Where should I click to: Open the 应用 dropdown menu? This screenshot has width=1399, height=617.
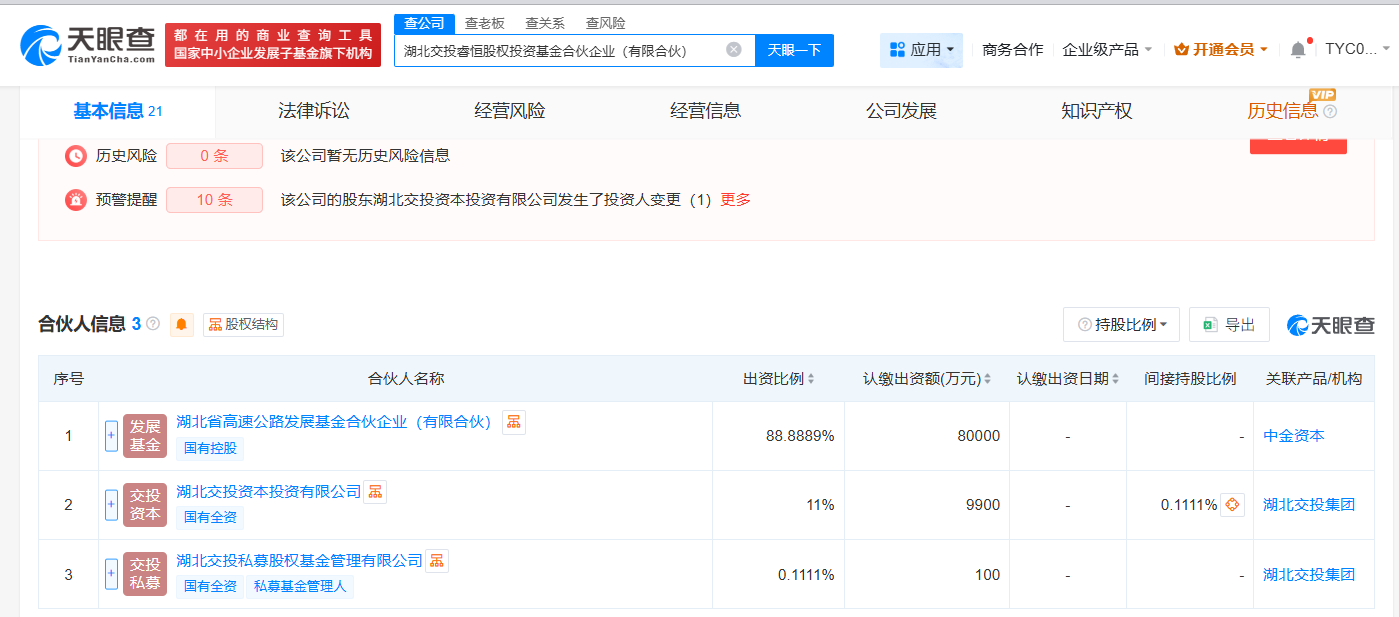pos(921,49)
